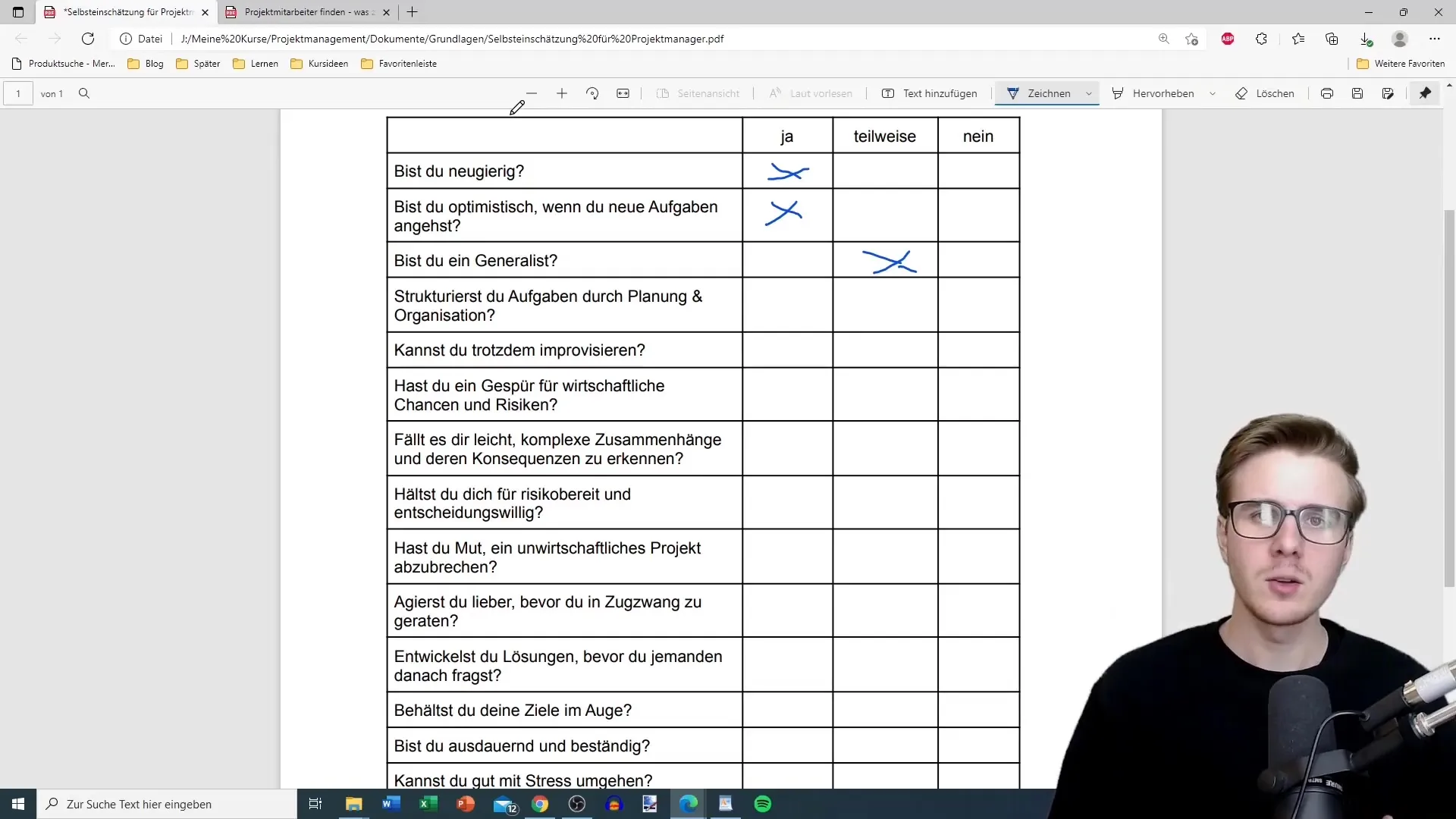Viewport: 1456px width, 819px height.
Task: Click 'Behältst du deine Ziele im Auge?' text
Action: point(513,711)
